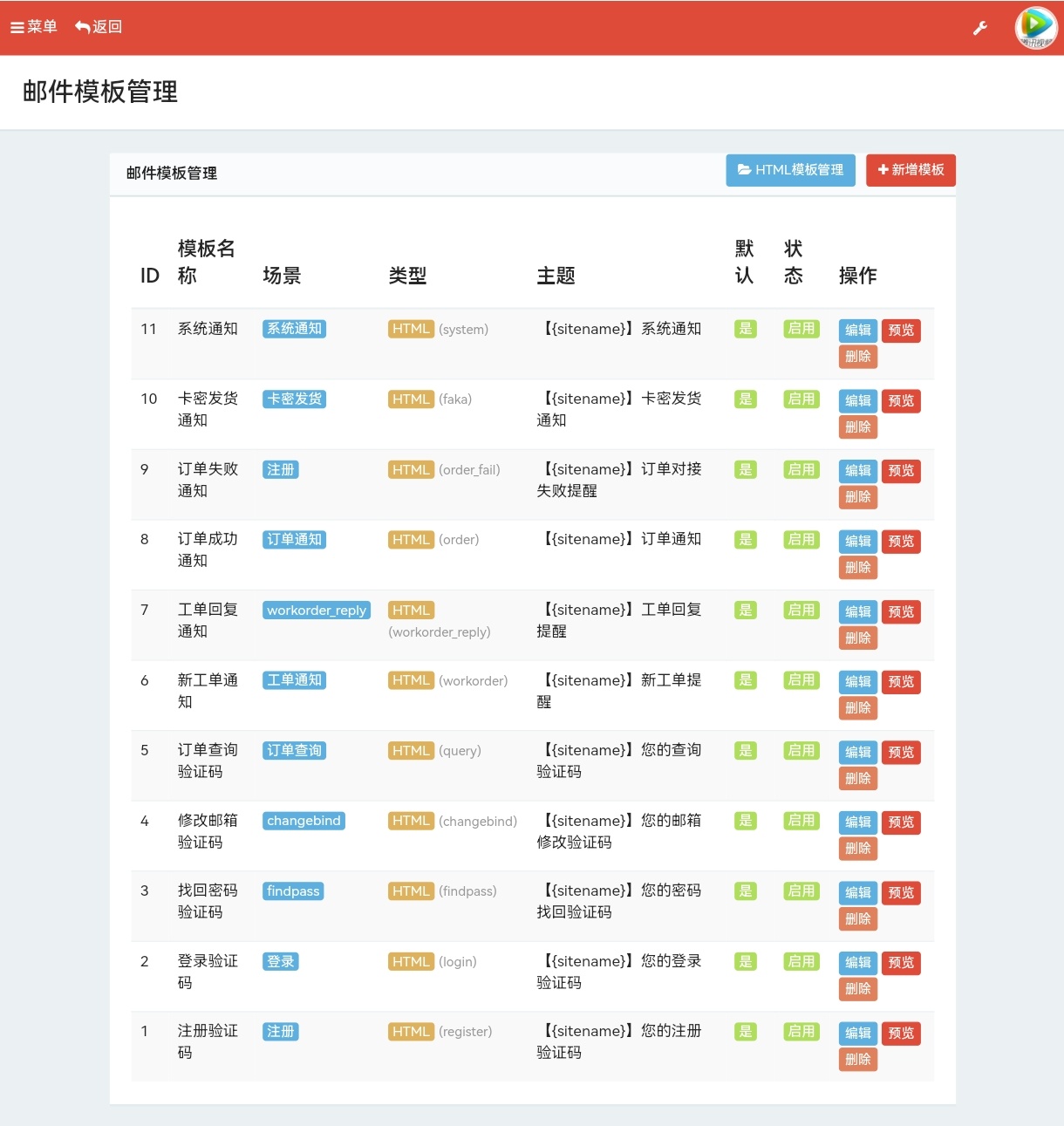Click the 场景 column header
The height and width of the screenshot is (1126, 1064).
click(x=282, y=276)
